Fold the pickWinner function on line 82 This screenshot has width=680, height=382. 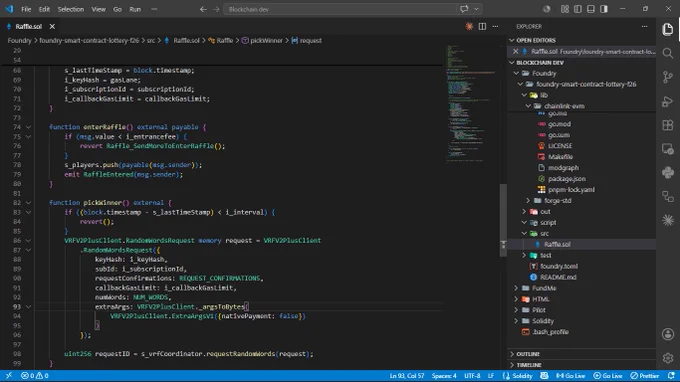tap(28, 202)
